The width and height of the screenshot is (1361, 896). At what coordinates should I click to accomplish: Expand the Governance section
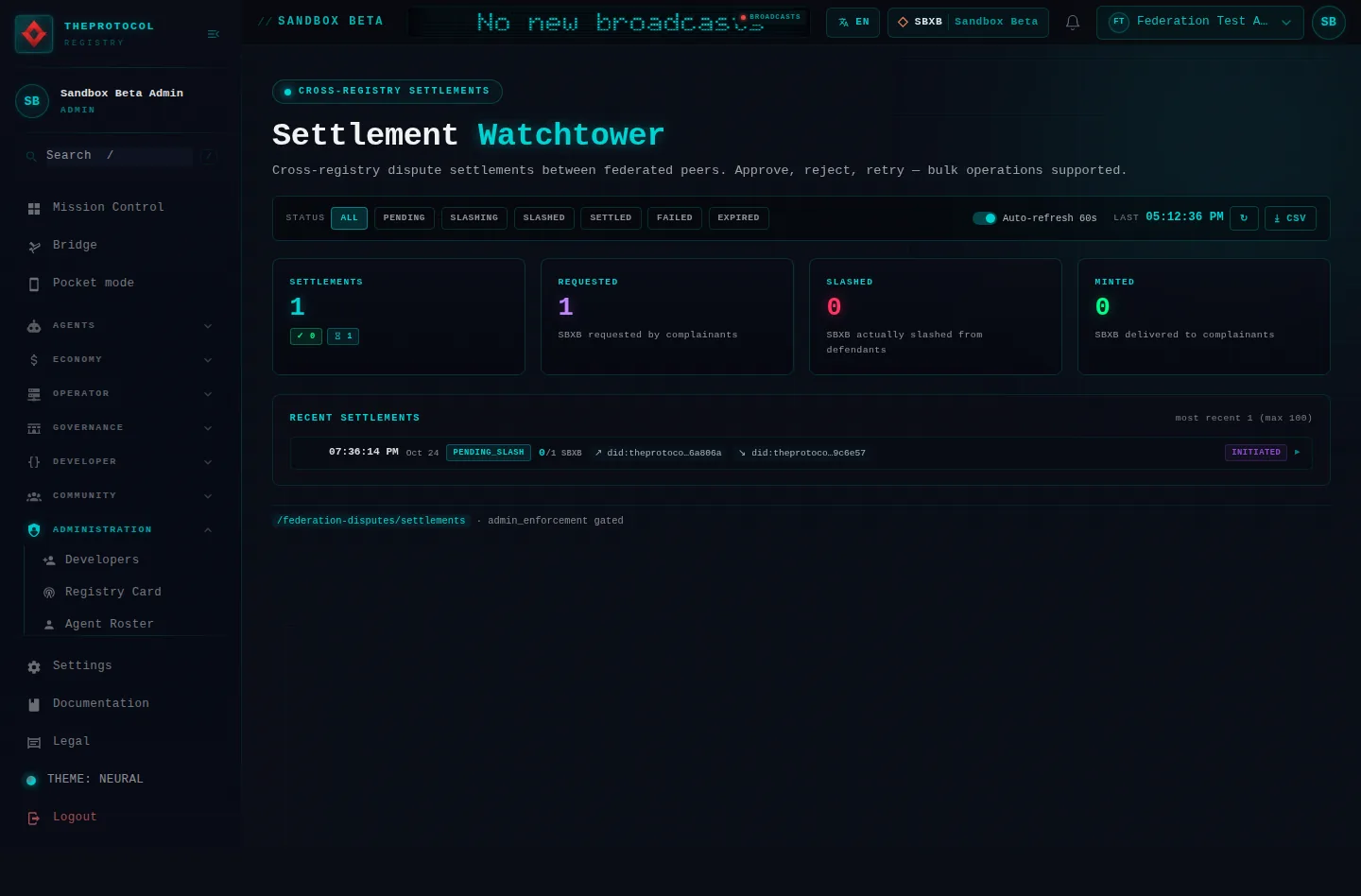[119, 427]
